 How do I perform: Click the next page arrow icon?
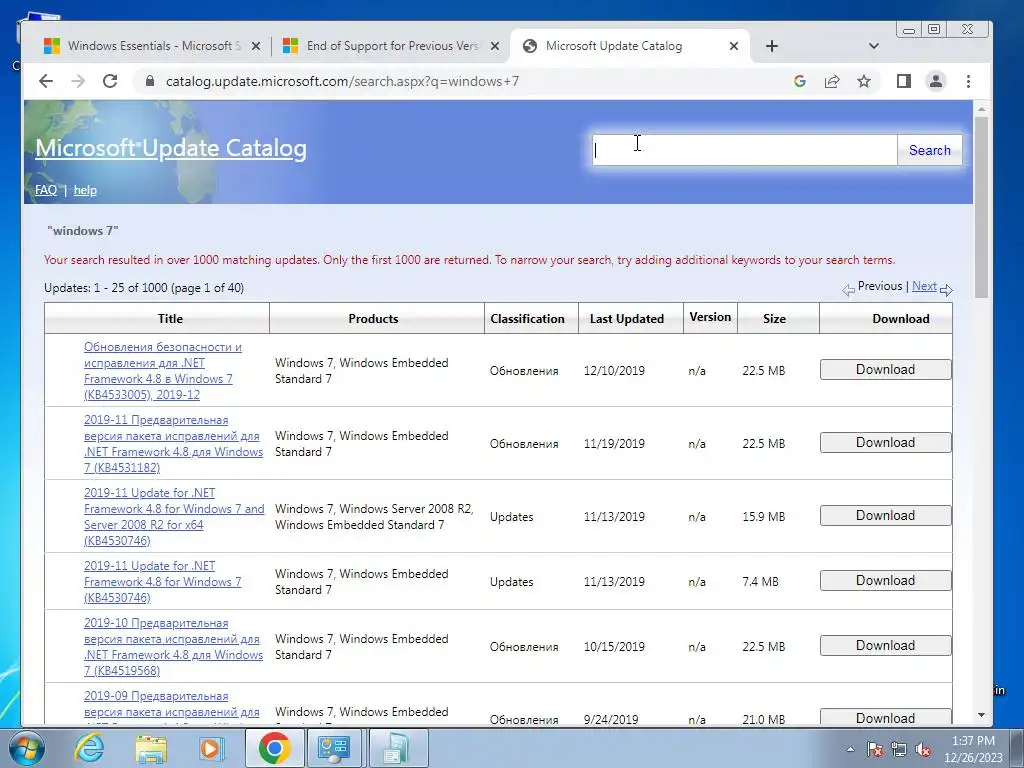(x=946, y=290)
